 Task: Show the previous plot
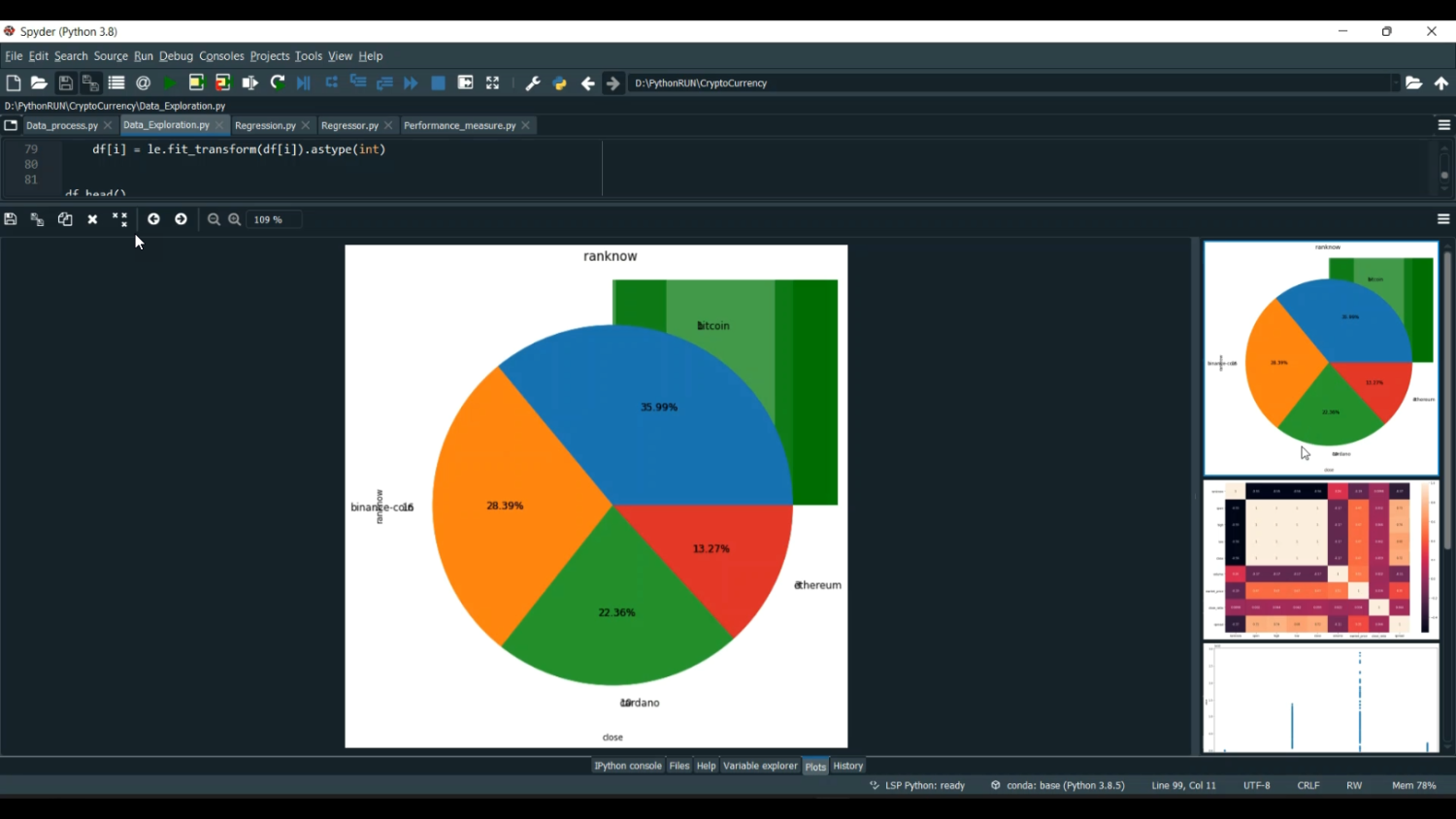pos(153,219)
